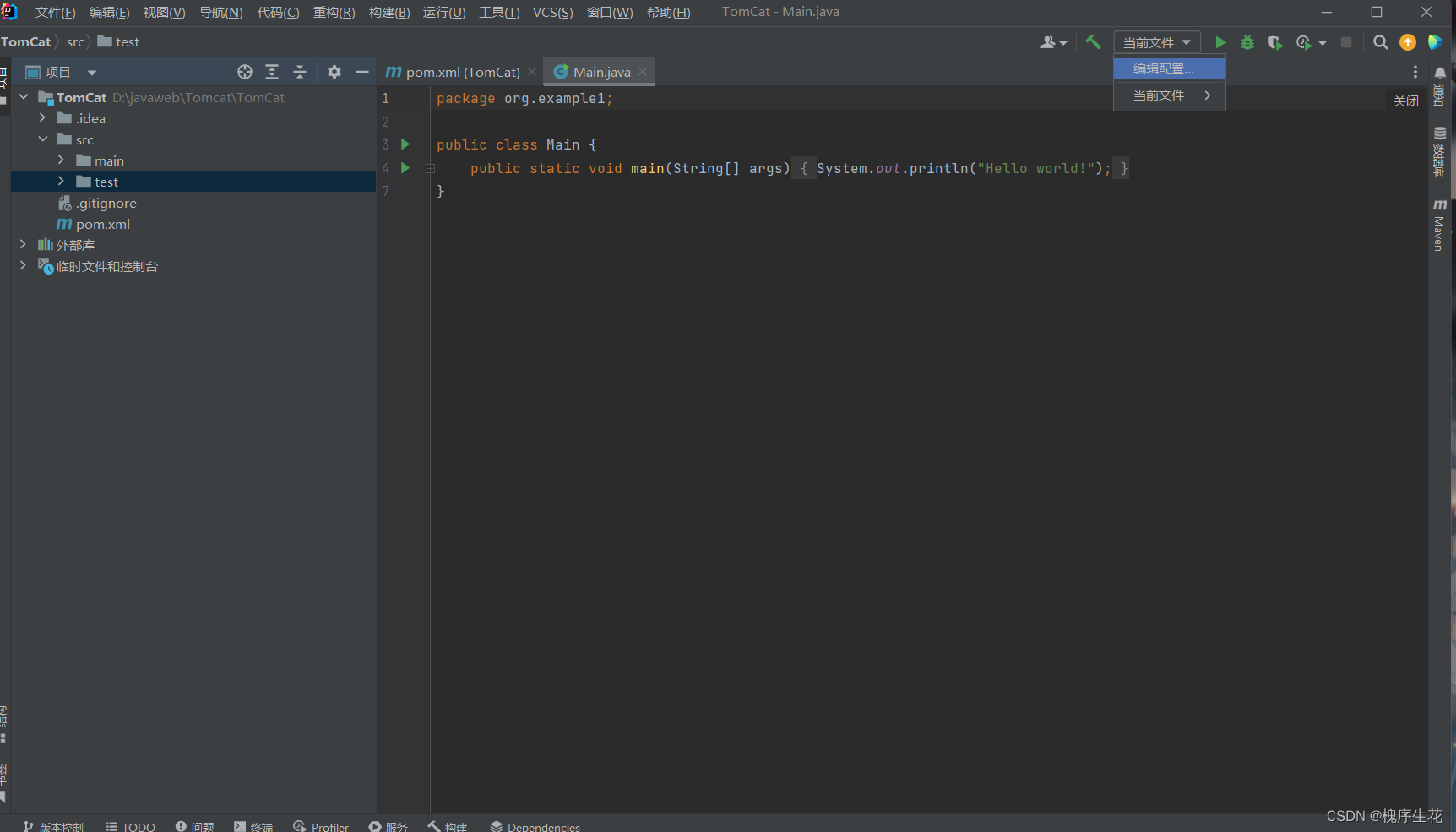Viewport: 1456px width, 832px height.
Task: Open the Edit menu
Action: pyautogui.click(x=109, y=12)
